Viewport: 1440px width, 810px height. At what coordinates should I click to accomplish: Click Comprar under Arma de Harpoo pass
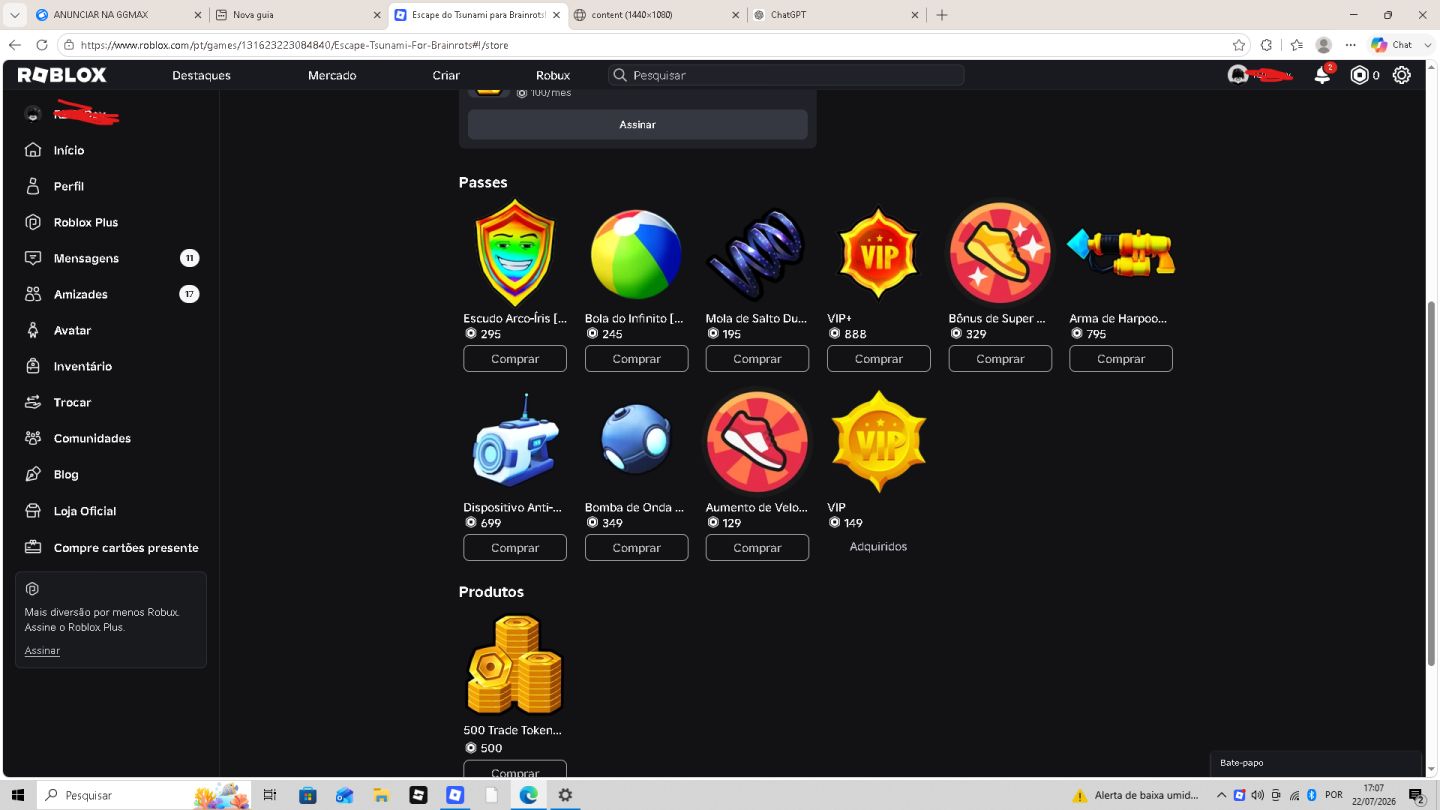1121,359
